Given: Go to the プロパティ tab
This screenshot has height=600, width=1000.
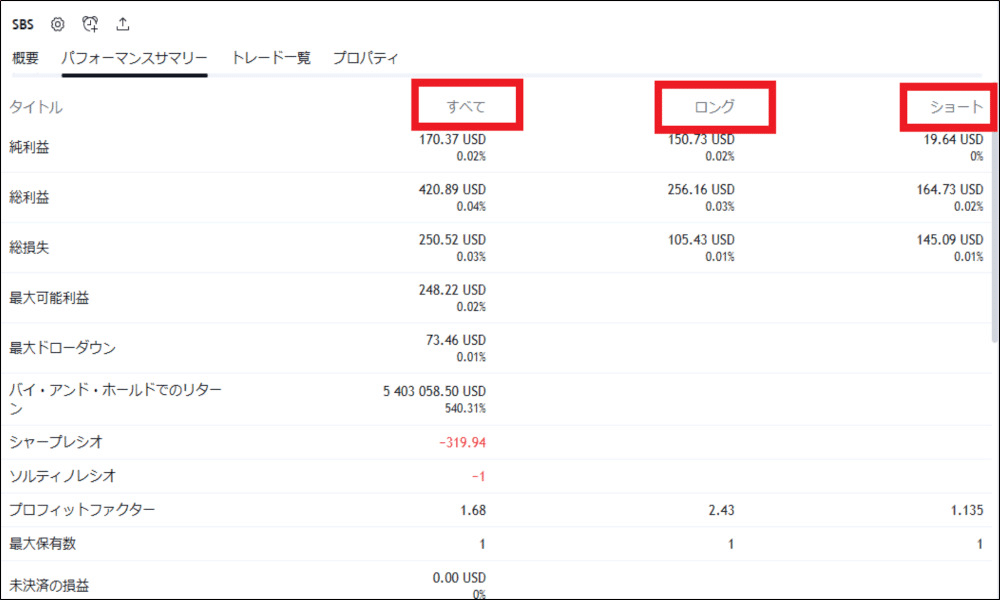Looking at the screenshot, I should [366, 58].
